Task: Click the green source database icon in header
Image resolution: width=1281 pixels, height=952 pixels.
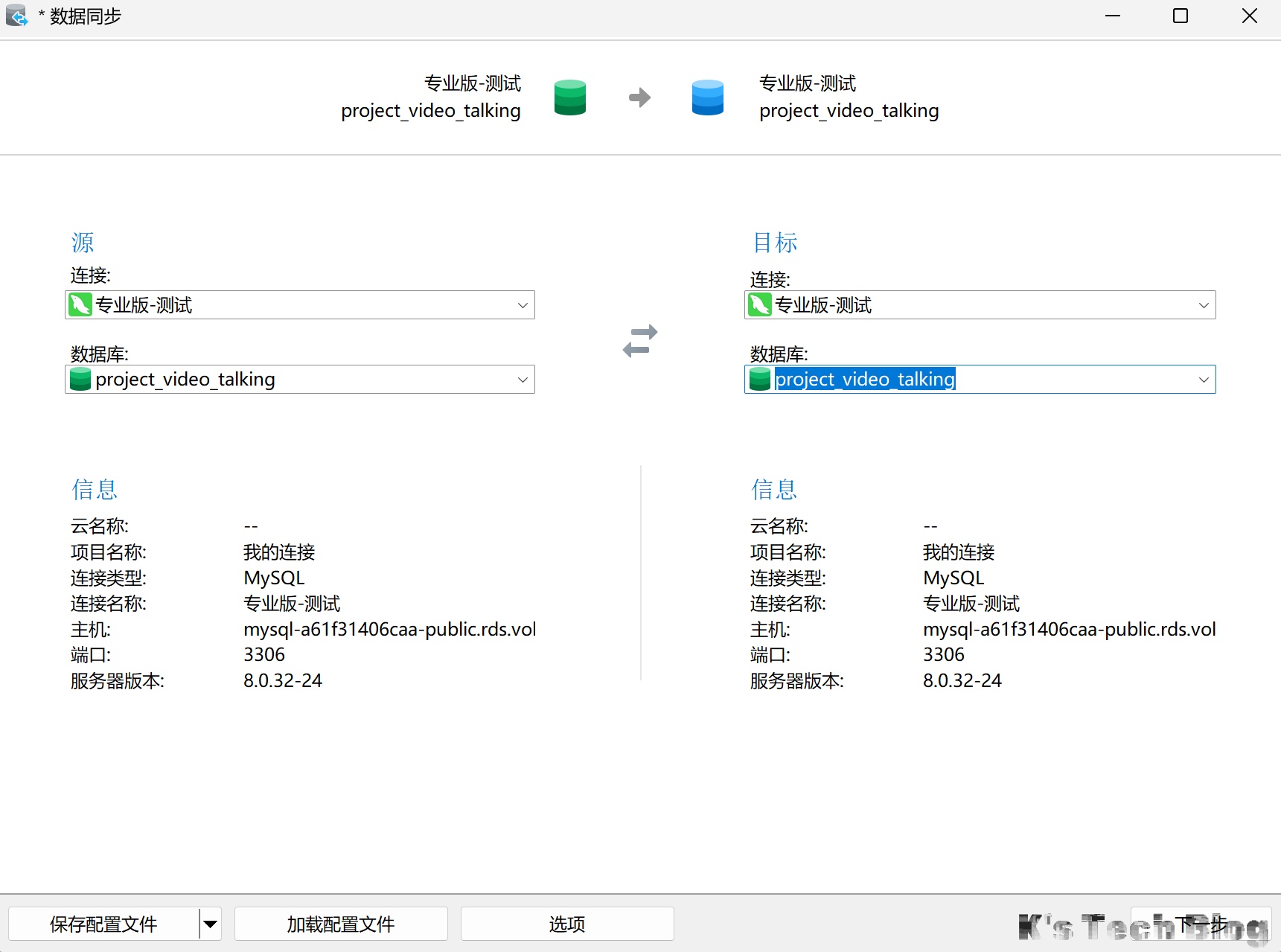Action: tap(570, 98)
